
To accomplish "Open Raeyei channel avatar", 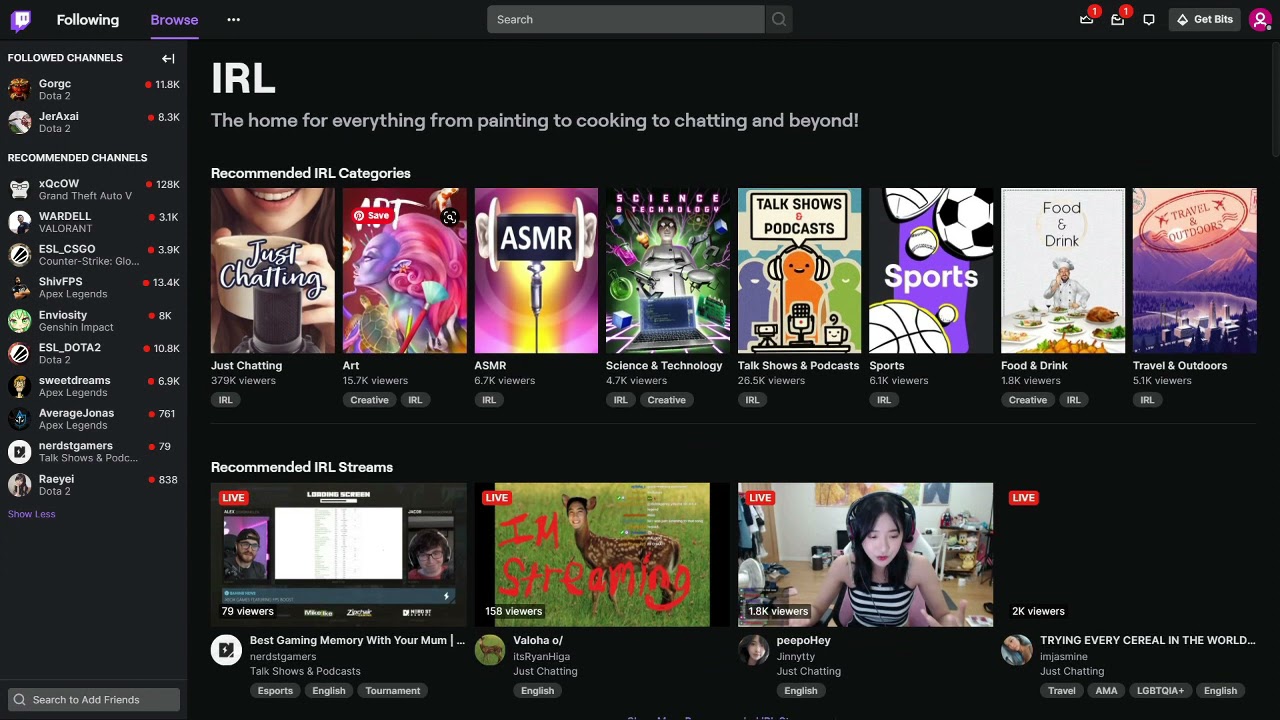I will [19, 485].
